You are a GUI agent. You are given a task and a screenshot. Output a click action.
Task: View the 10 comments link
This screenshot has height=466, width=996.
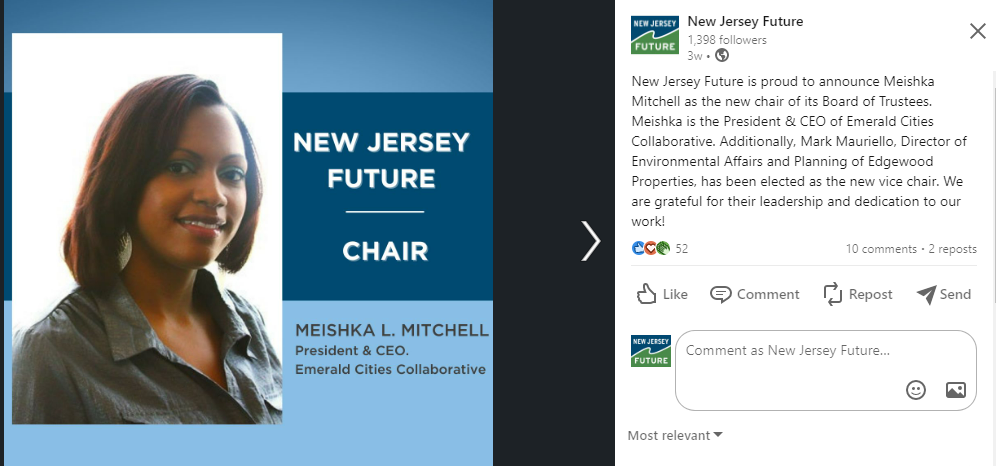[x=880, y=249]
